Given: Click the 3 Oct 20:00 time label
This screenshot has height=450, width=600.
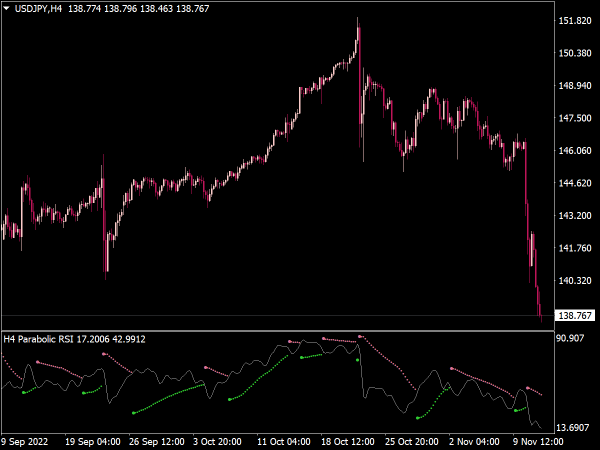Looking at the screenshot, I should [x=217, y=442].
